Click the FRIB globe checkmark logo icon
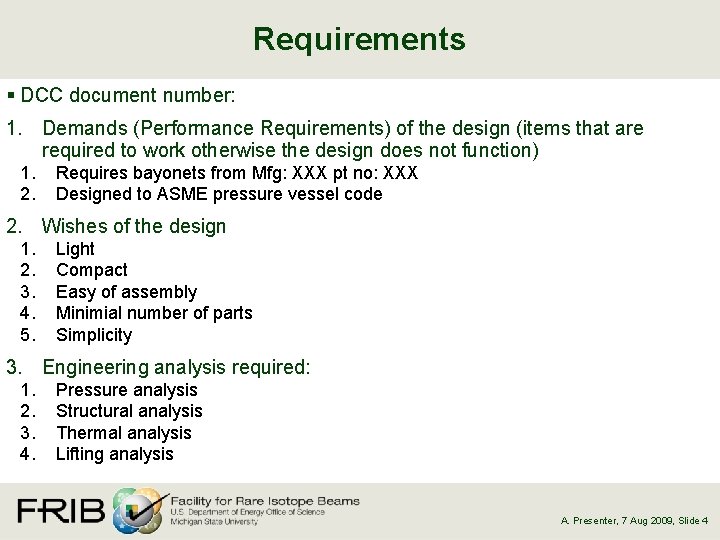Viewport: 720px width, 540px height. (139, 511)
